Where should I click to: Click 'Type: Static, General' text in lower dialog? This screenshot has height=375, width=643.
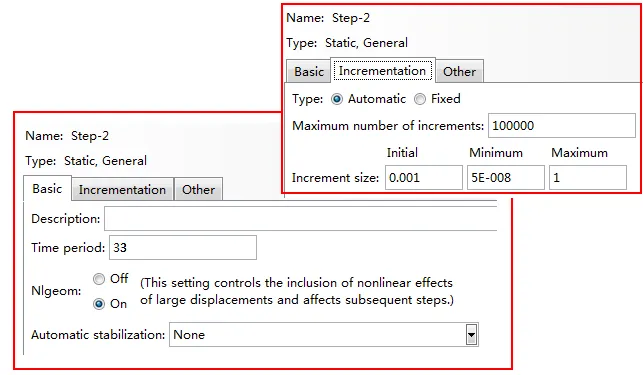[x=86, y=161]
